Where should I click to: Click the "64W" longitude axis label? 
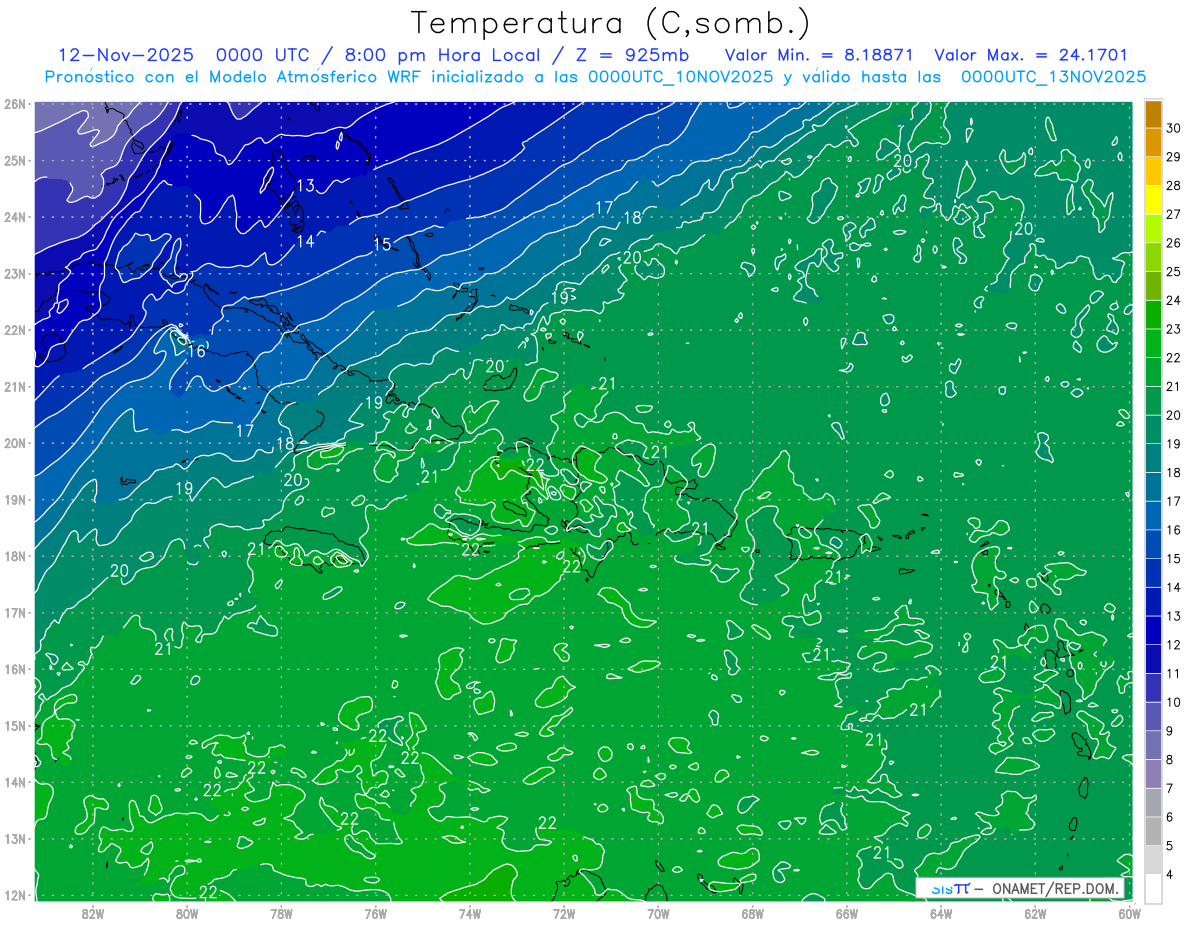(941, 912)
